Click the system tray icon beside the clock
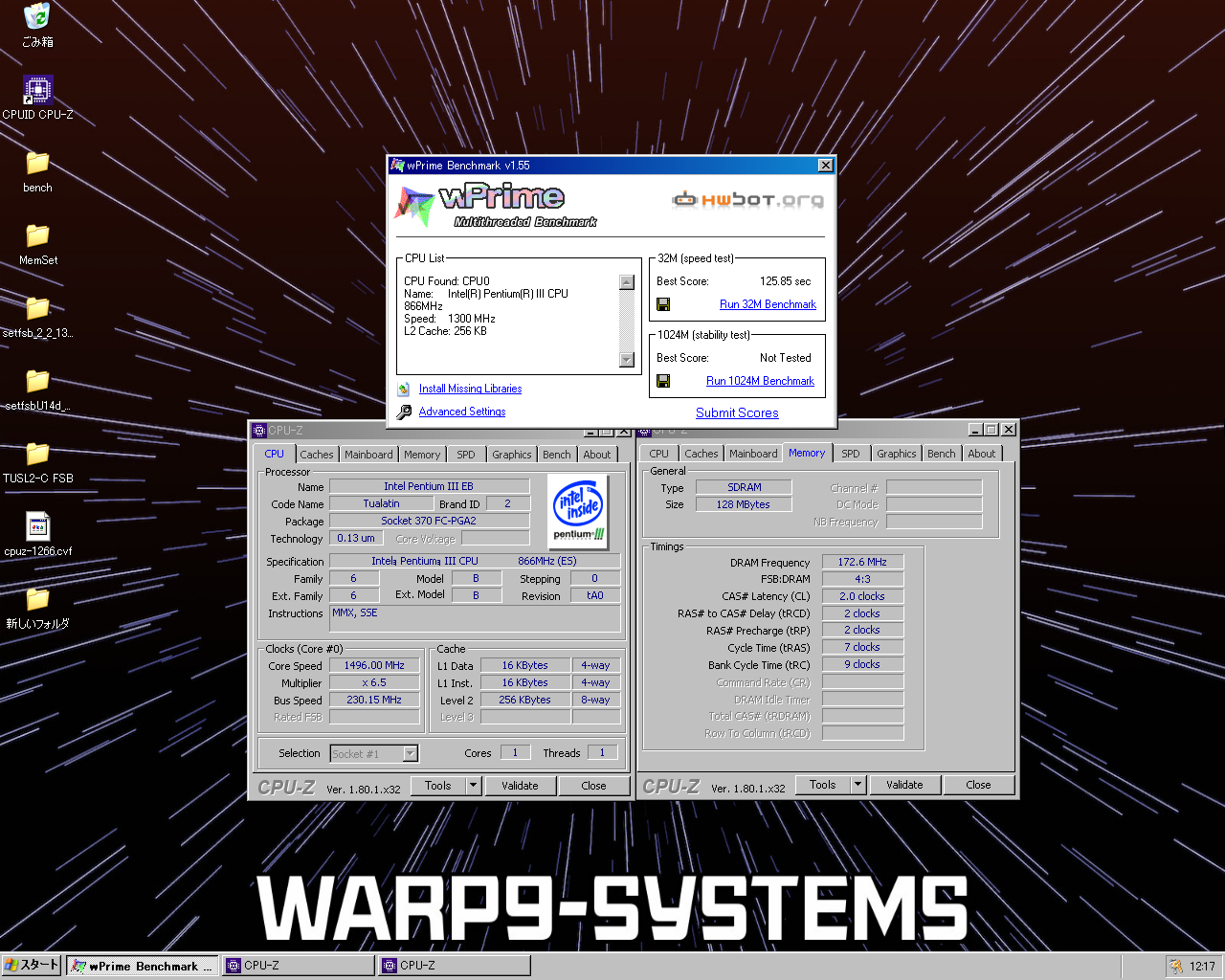Image resolution: width=1225 pixels, height=980 pixels. [x=1176, y=967]
